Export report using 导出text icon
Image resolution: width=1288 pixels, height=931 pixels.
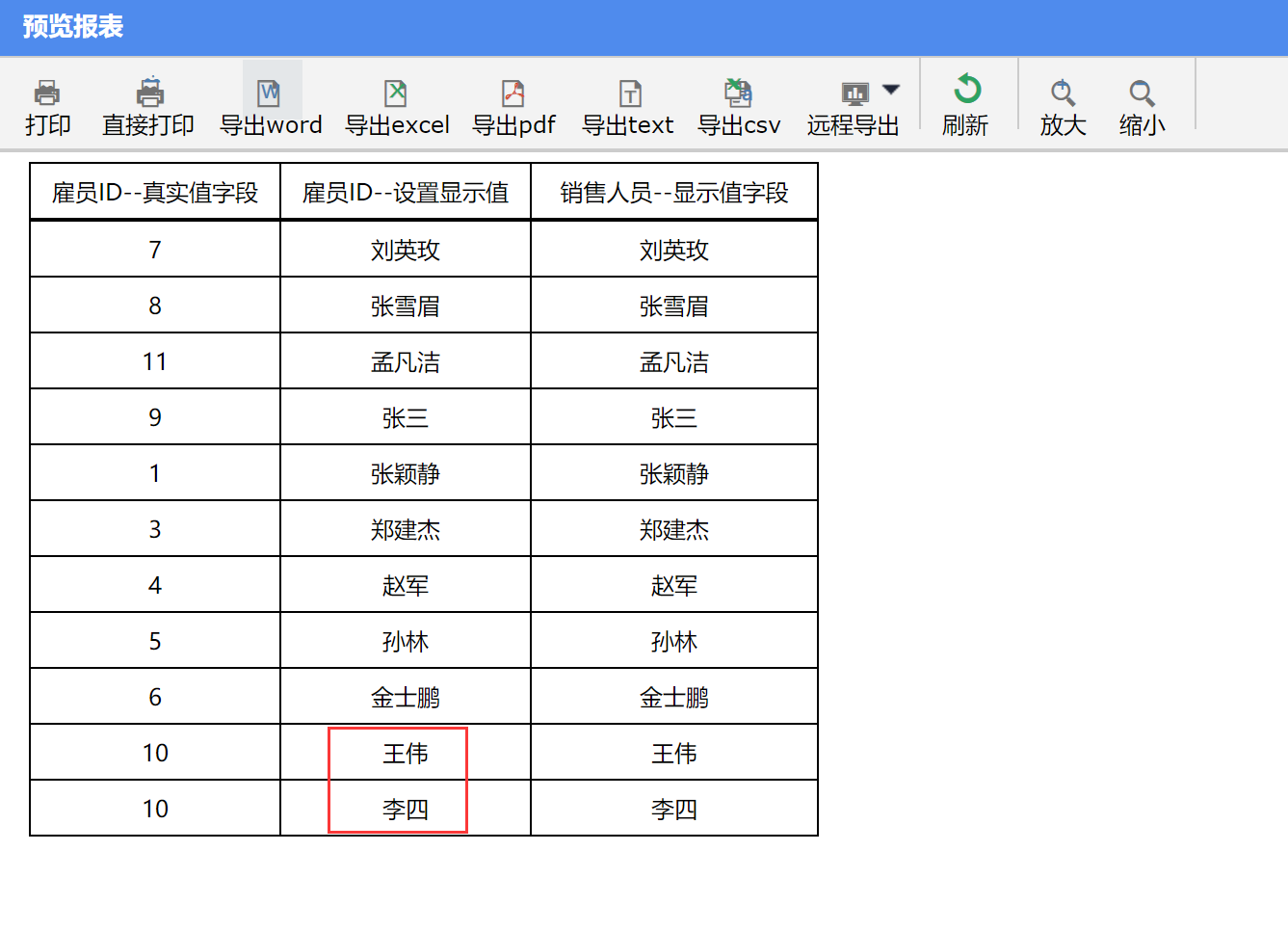[628, 93]
